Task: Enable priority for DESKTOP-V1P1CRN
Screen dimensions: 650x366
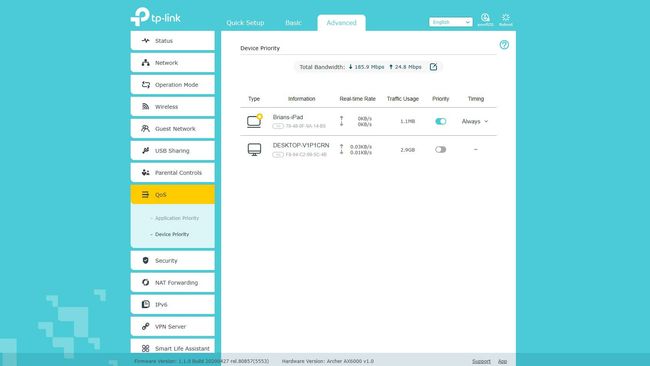Action: (441, 149)
